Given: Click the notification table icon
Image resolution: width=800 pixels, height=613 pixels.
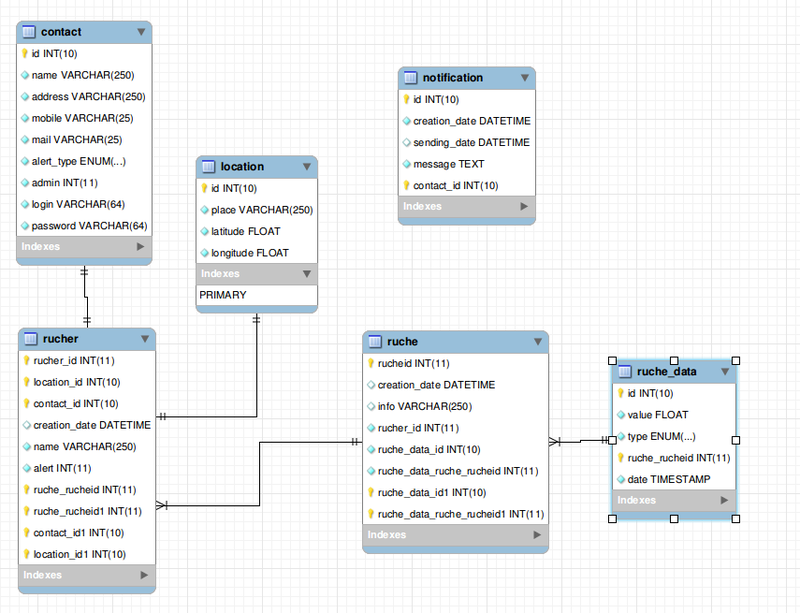Looking at the screenshot, I should (x=410, y=78).
